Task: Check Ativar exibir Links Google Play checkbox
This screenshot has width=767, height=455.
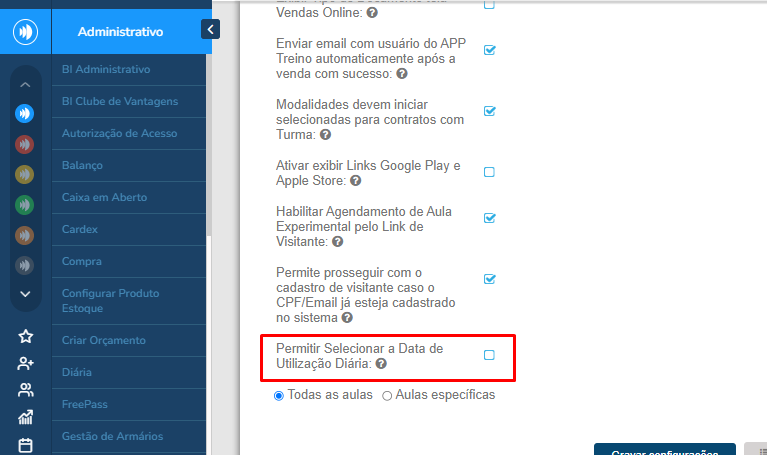Action: click(489, 172)
